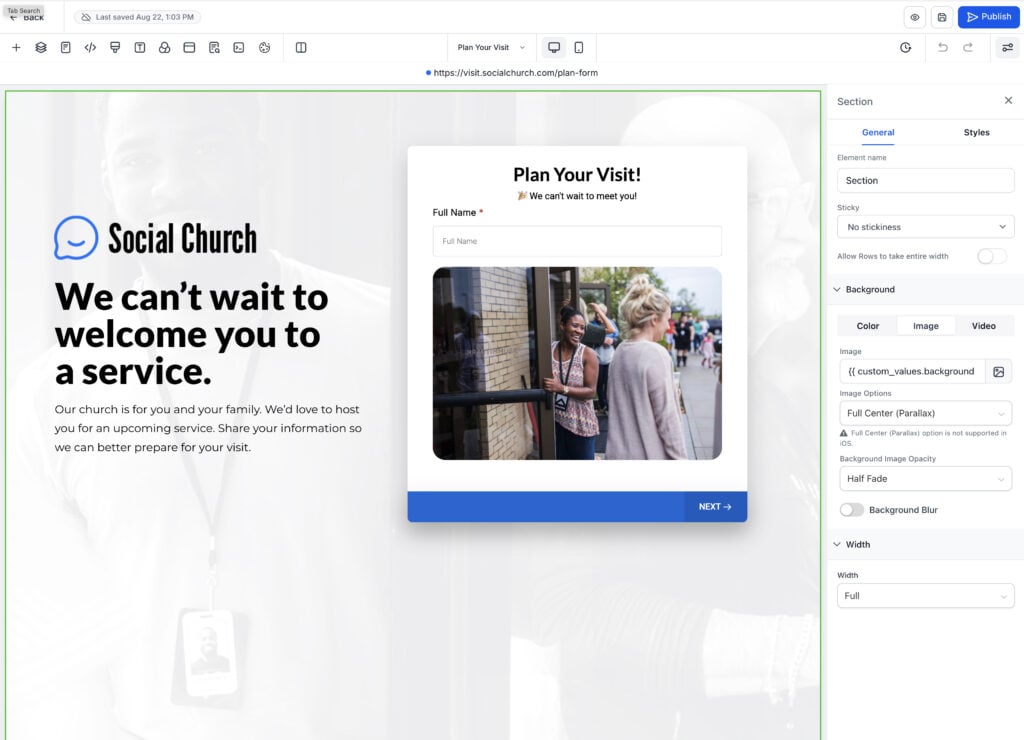The width and height of the screenshot is (1024, 740).
Task: Click the color palette theme icon
Action: click(264, 47)
